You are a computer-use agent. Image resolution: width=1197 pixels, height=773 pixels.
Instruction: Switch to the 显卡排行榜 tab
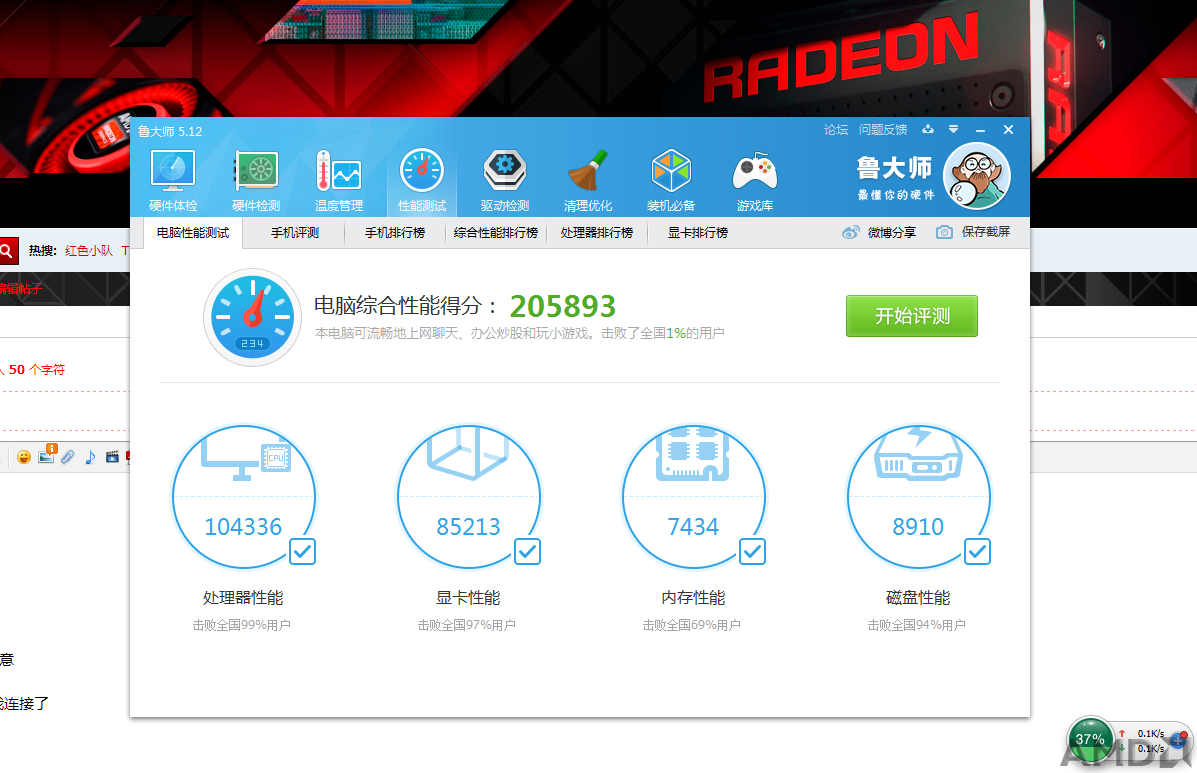coord(698,233)
